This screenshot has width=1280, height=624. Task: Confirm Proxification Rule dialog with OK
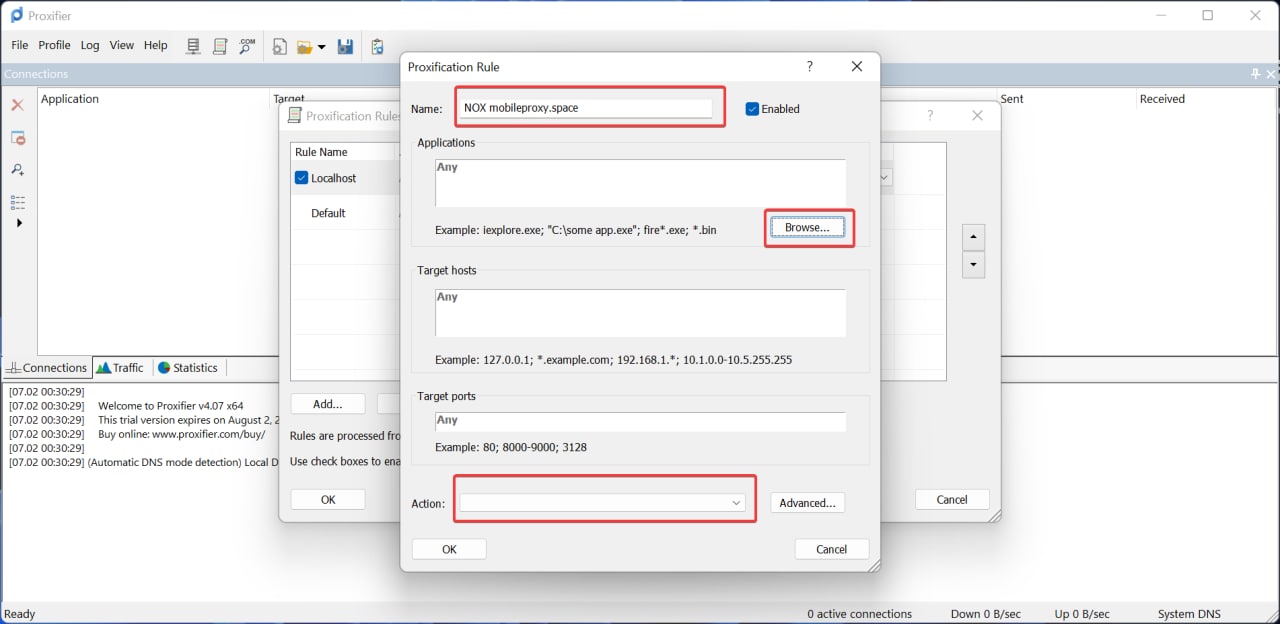[x=449, y=549]
